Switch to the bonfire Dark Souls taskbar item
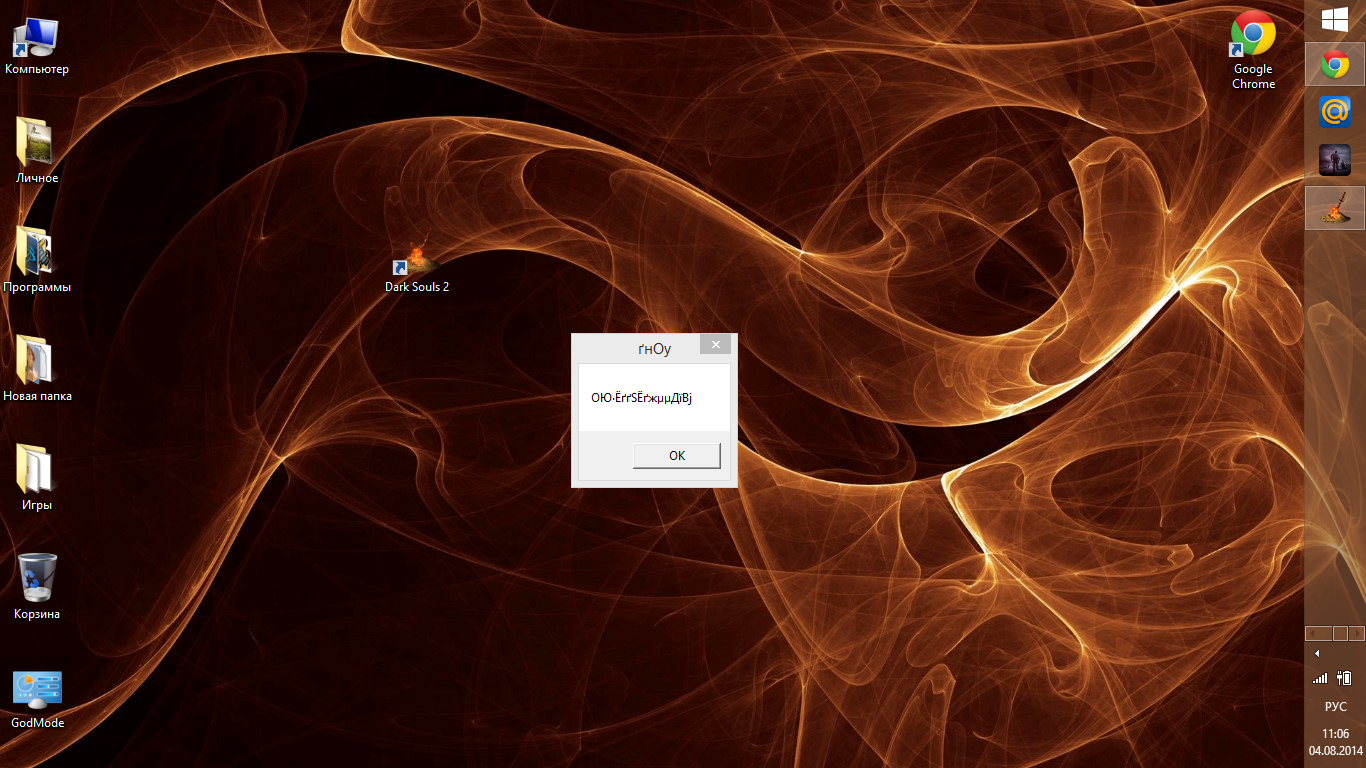 pos(1335,208)
